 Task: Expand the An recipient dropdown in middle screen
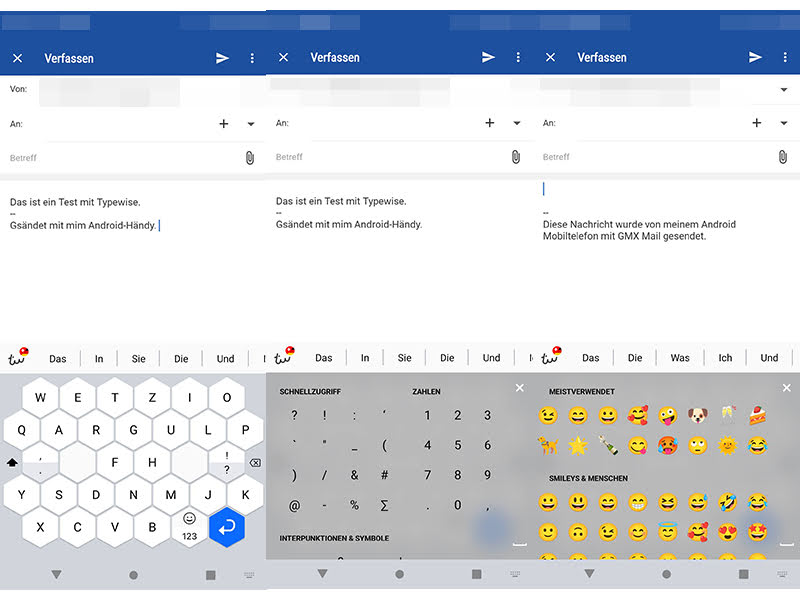point(517,123)
